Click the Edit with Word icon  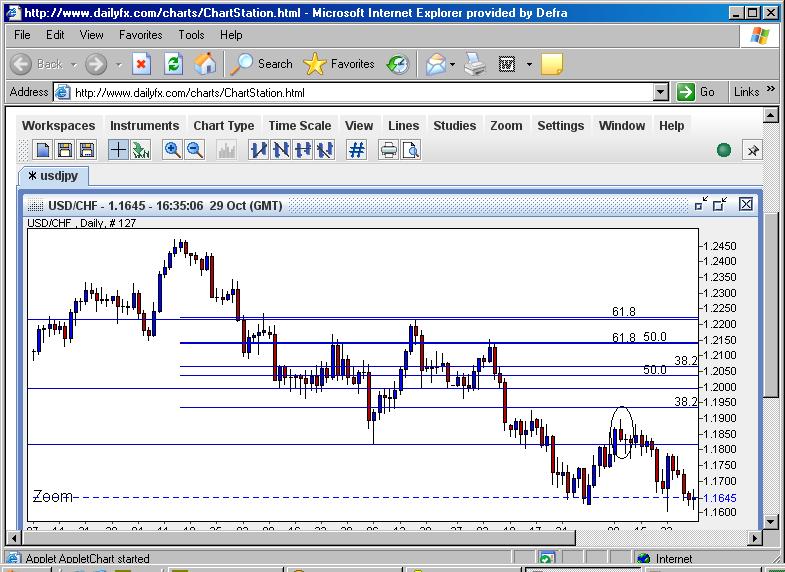click(507, 64)
